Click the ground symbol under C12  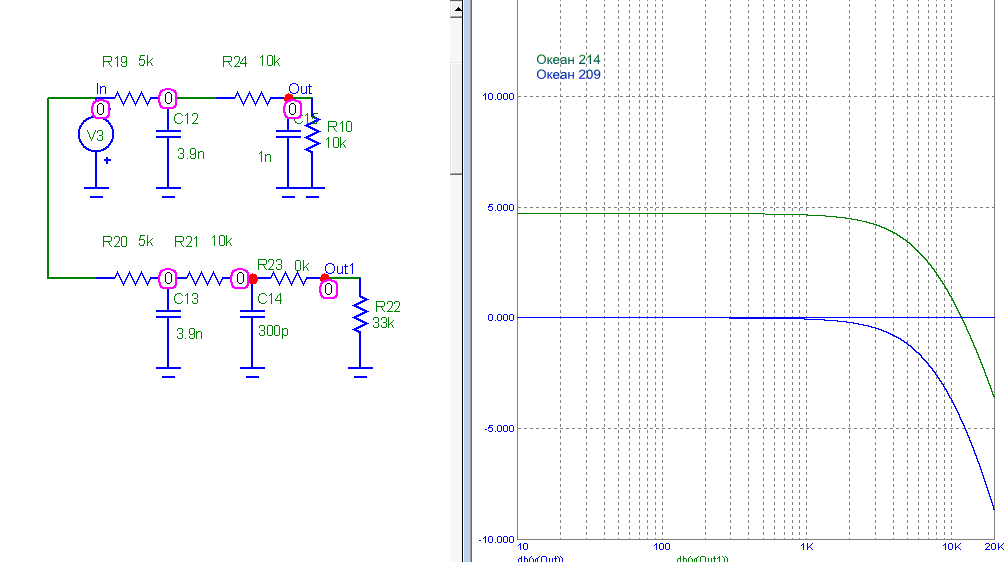(x=168, y=192)
